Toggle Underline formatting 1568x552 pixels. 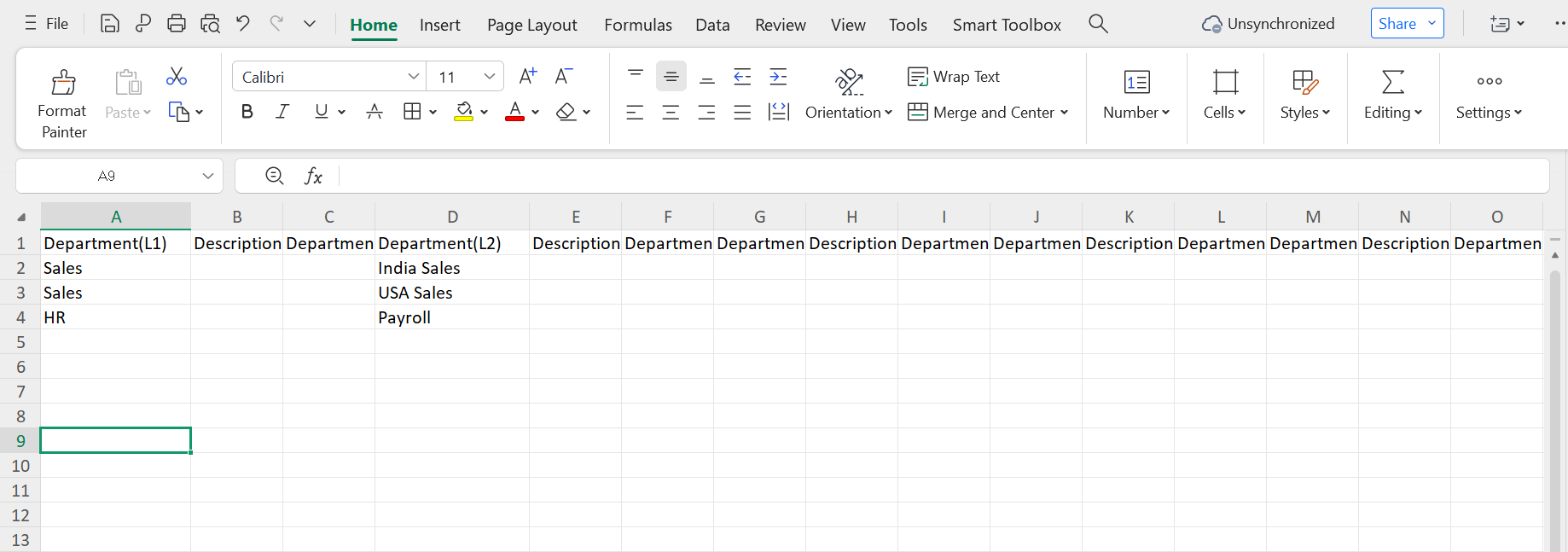321,111
